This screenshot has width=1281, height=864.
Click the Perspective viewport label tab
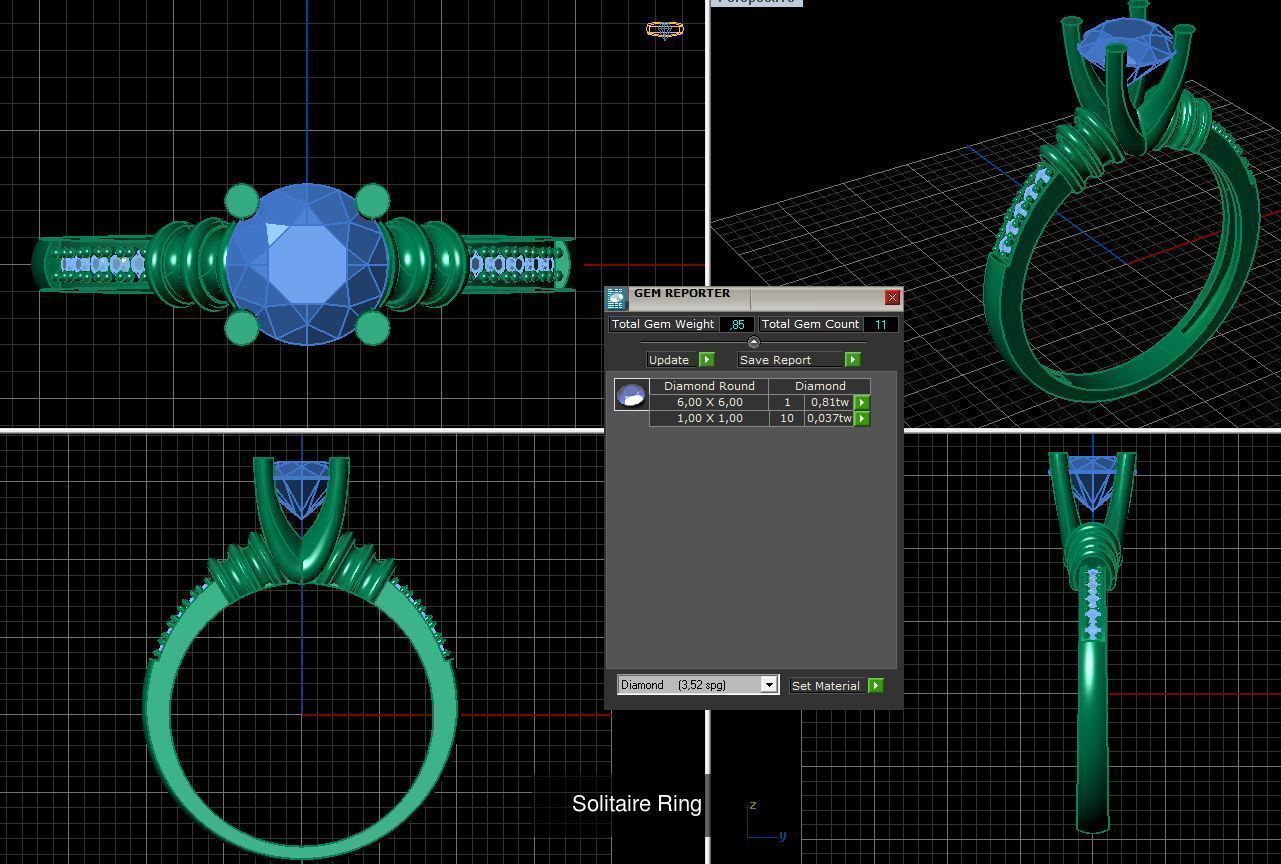pyautogui.click(x=757, y=2)
